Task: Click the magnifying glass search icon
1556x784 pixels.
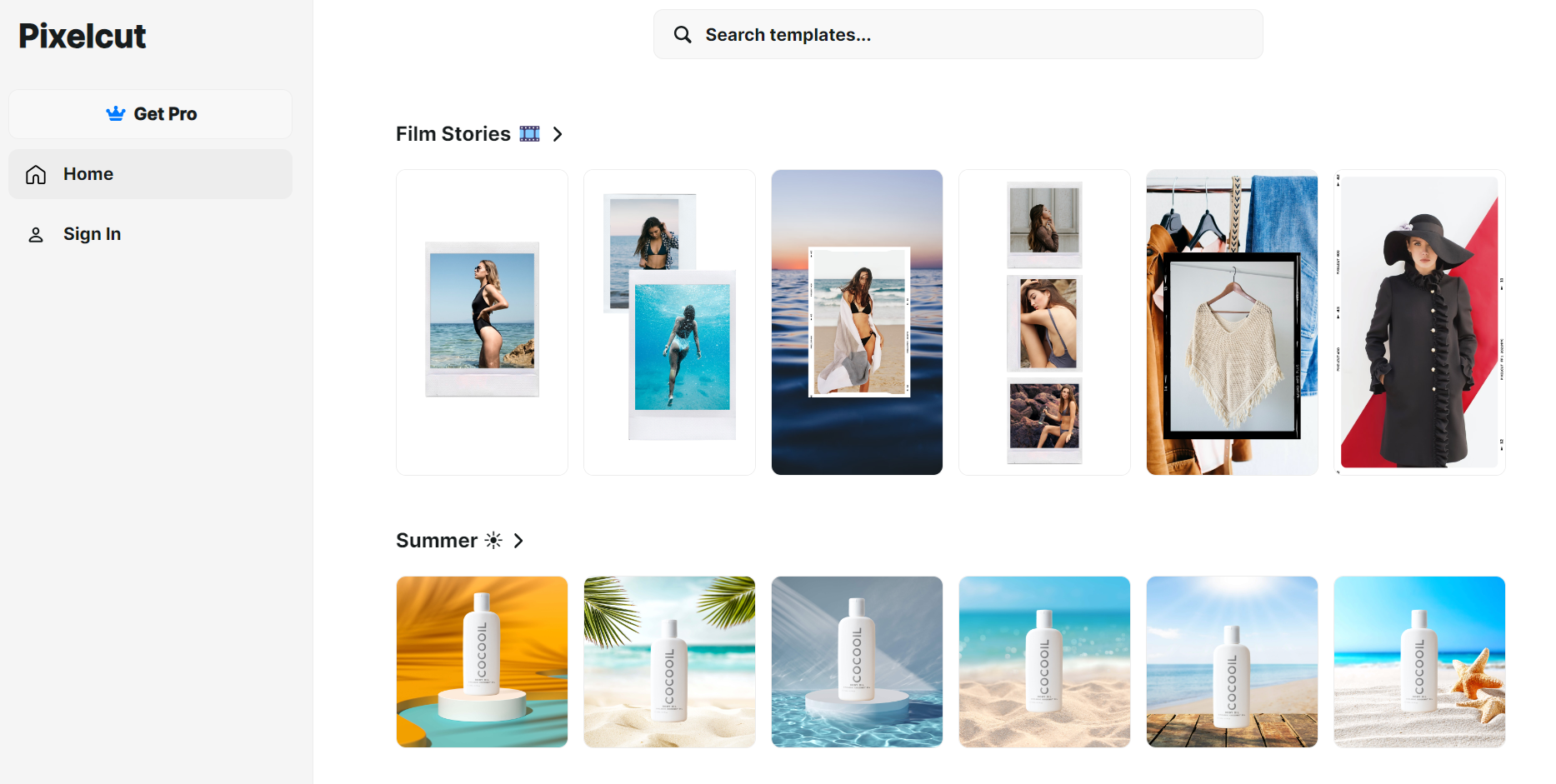Action: pos(683,34)
